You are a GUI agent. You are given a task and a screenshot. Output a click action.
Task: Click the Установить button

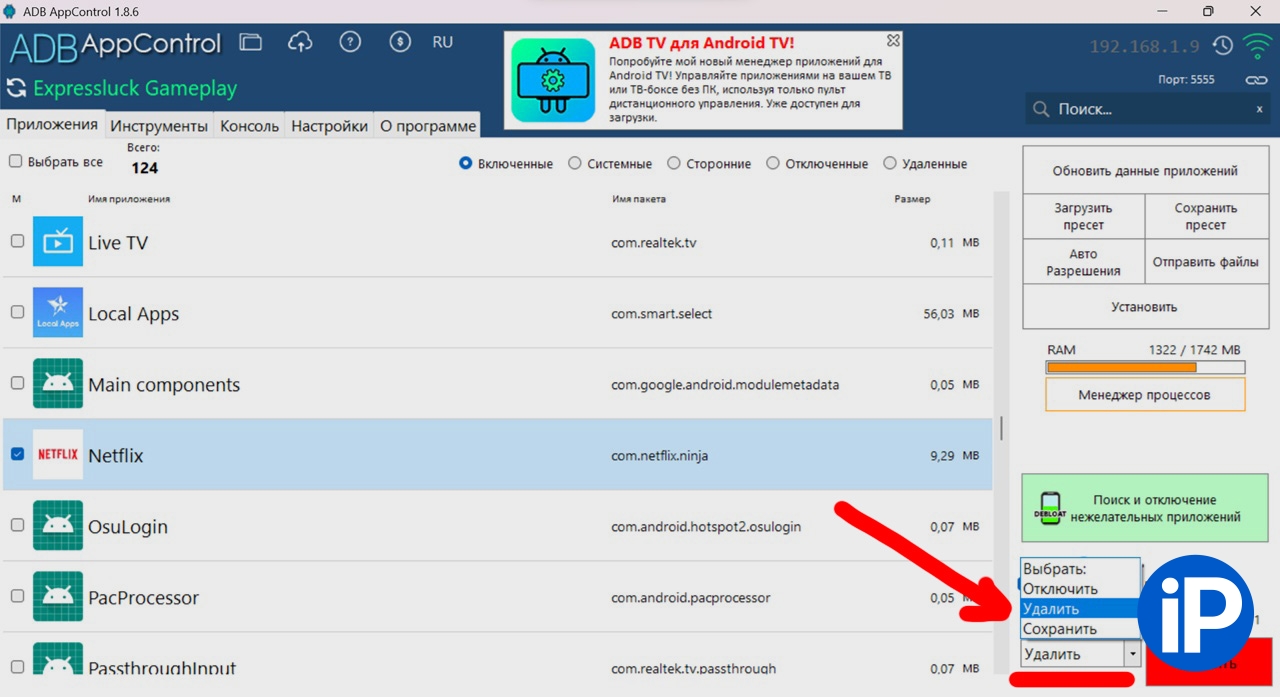(1145, 307)
